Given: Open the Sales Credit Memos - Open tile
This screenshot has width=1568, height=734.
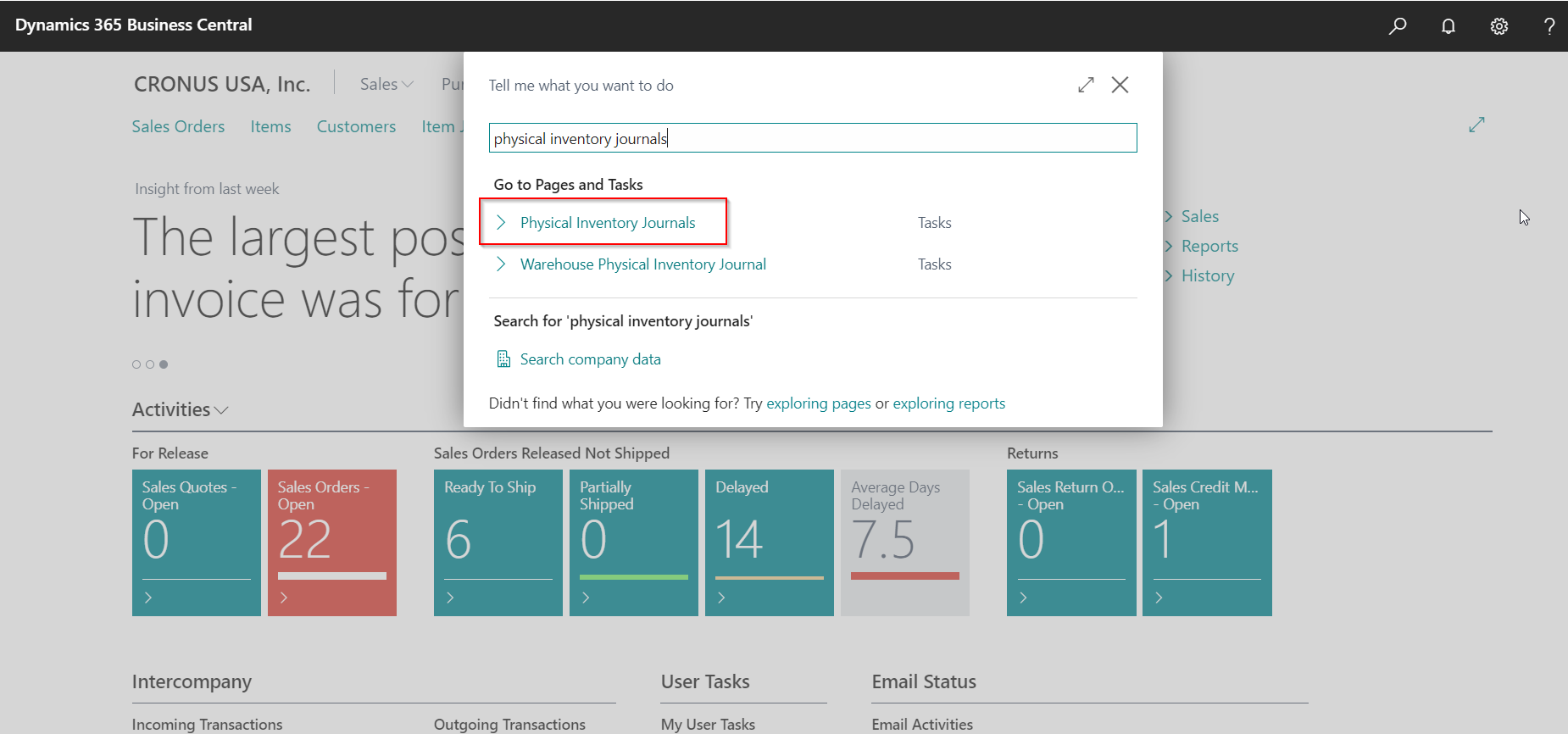Looking at the screenshot, I should click(1207, 542).
